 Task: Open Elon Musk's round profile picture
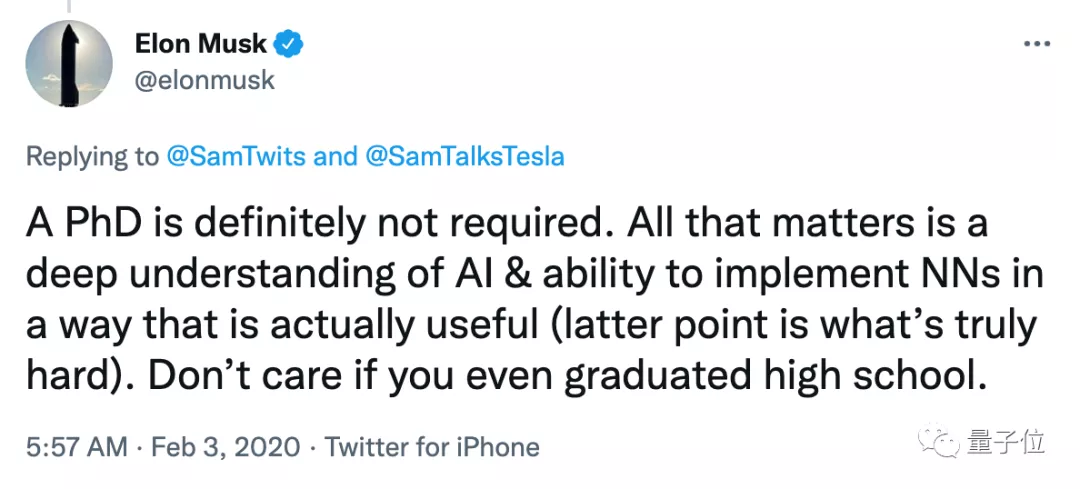pos(70,62)
